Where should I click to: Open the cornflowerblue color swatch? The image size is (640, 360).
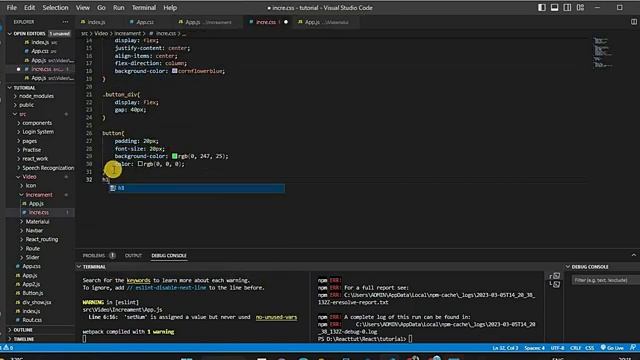174,71
